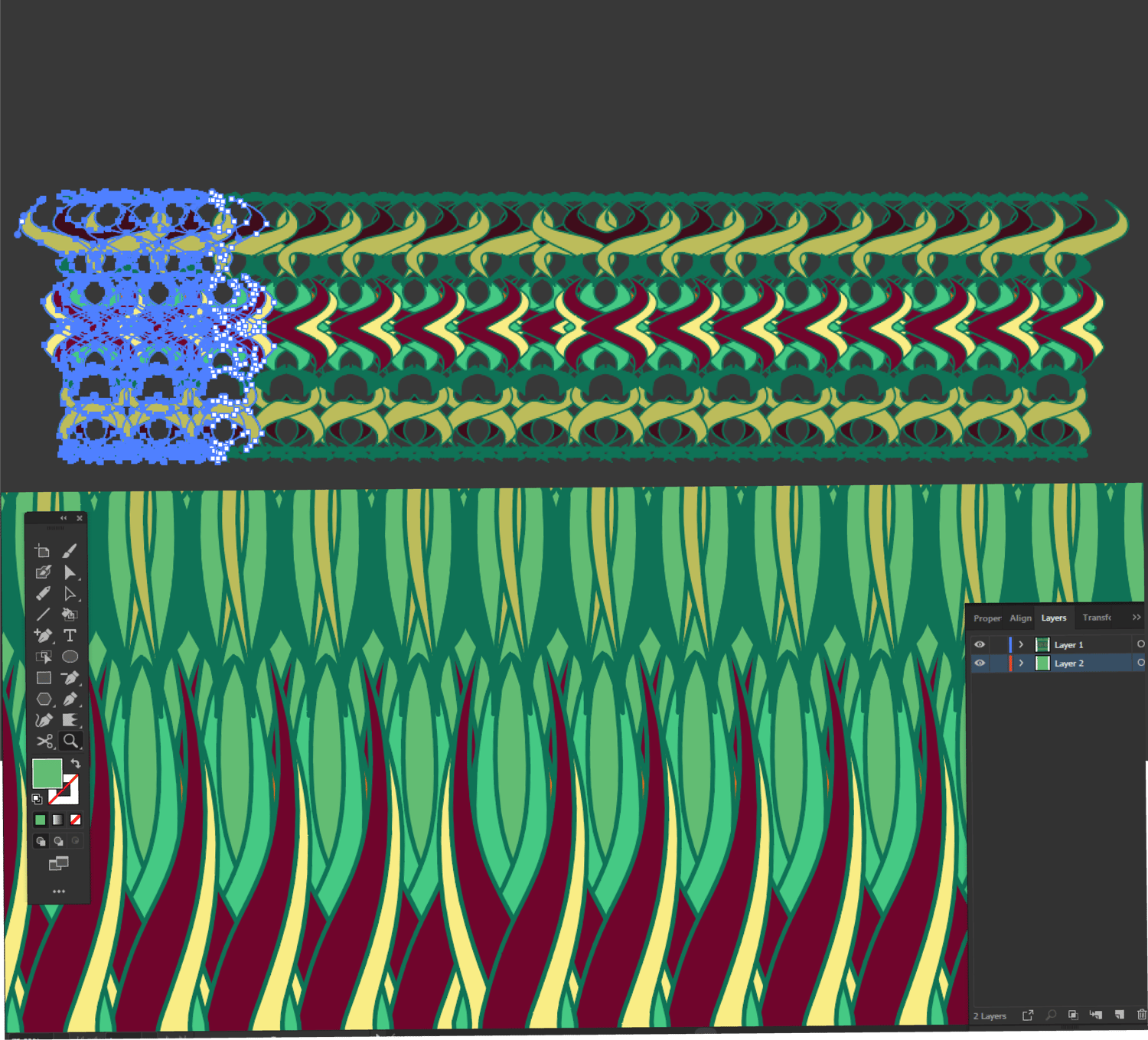Create a new sublayer

coord(1096,1016)
